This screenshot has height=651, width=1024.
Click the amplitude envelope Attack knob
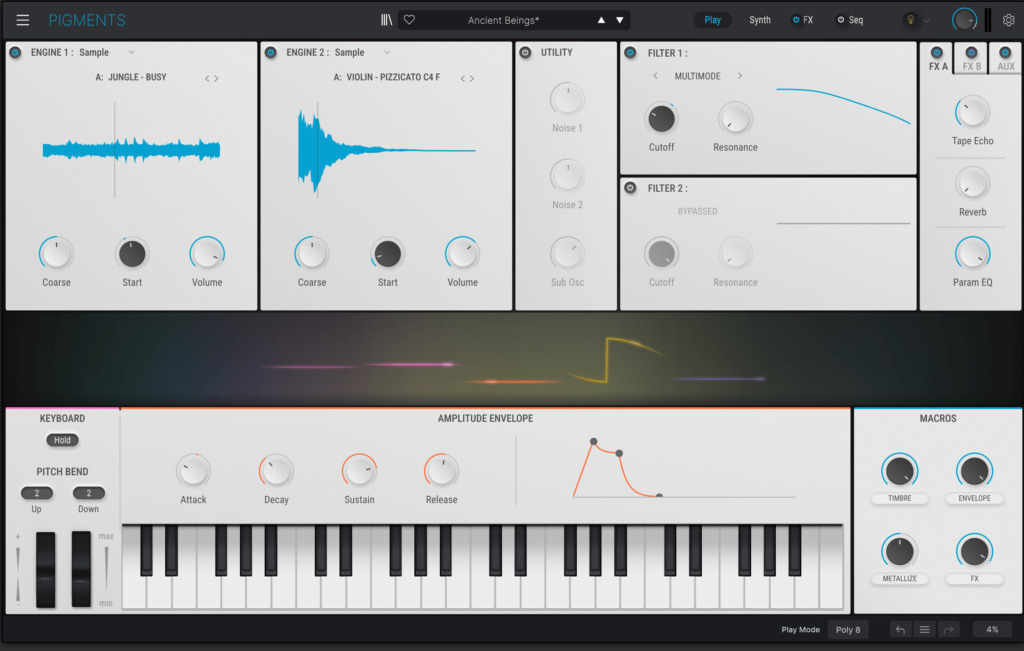193,470
